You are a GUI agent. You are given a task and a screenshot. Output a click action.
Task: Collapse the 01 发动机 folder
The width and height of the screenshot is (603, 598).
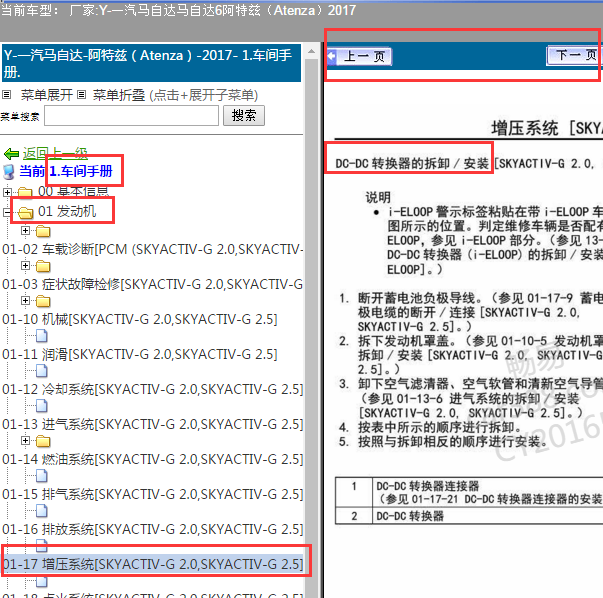tap(7, 212)
